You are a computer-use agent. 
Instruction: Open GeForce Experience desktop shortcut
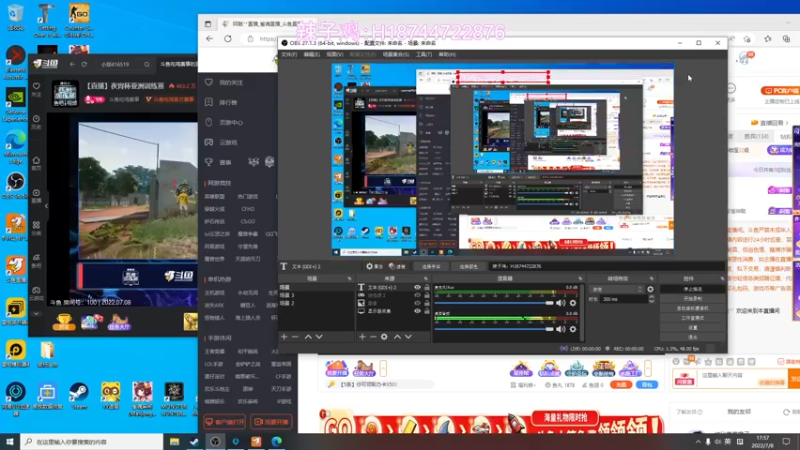click(16, 106)
